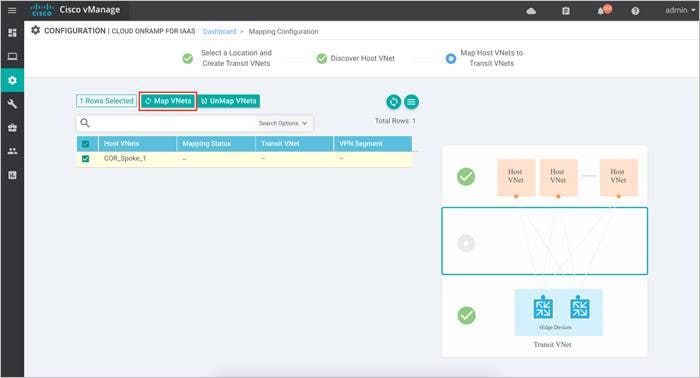This screenshot has width=700, height=378.
Task: Open the hamburger navigation menu
Action: pyautogui.click(x=12, y=10)
